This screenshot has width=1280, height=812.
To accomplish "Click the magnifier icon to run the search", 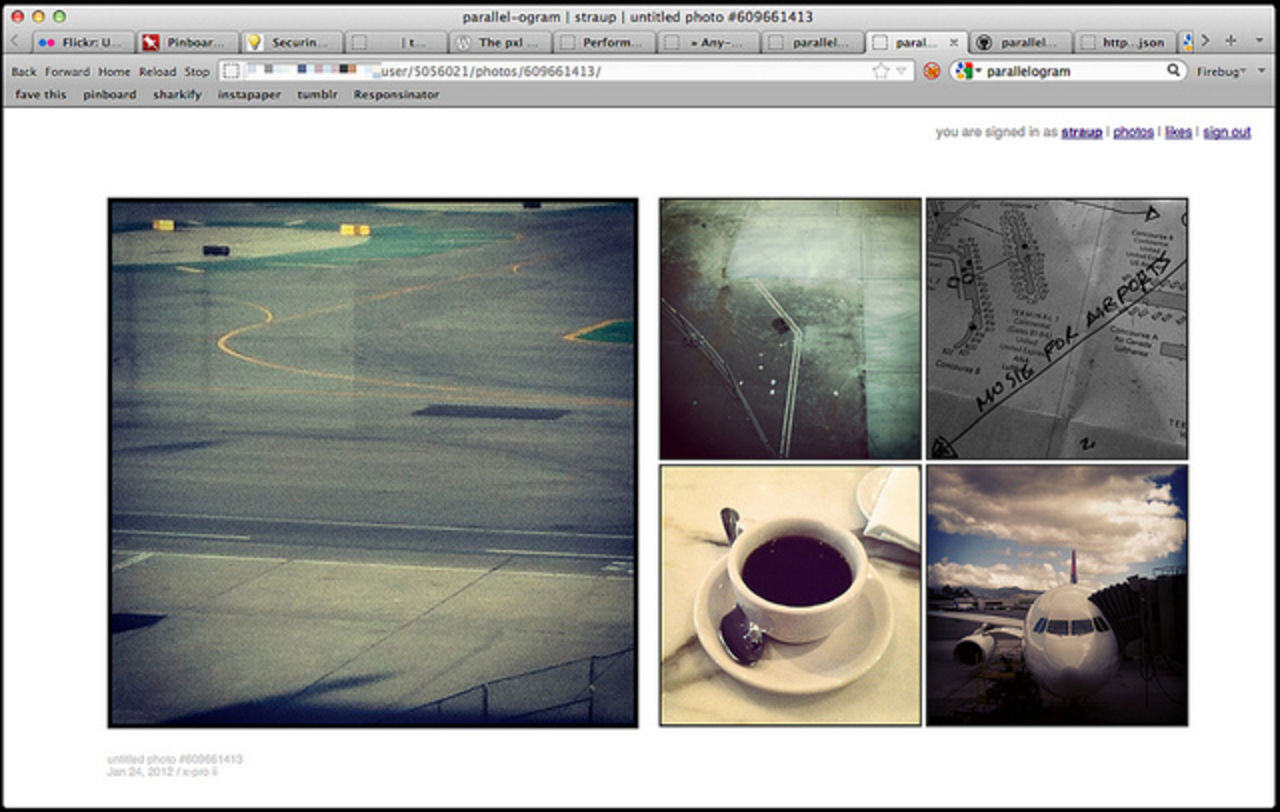I will coord(1173,71).
